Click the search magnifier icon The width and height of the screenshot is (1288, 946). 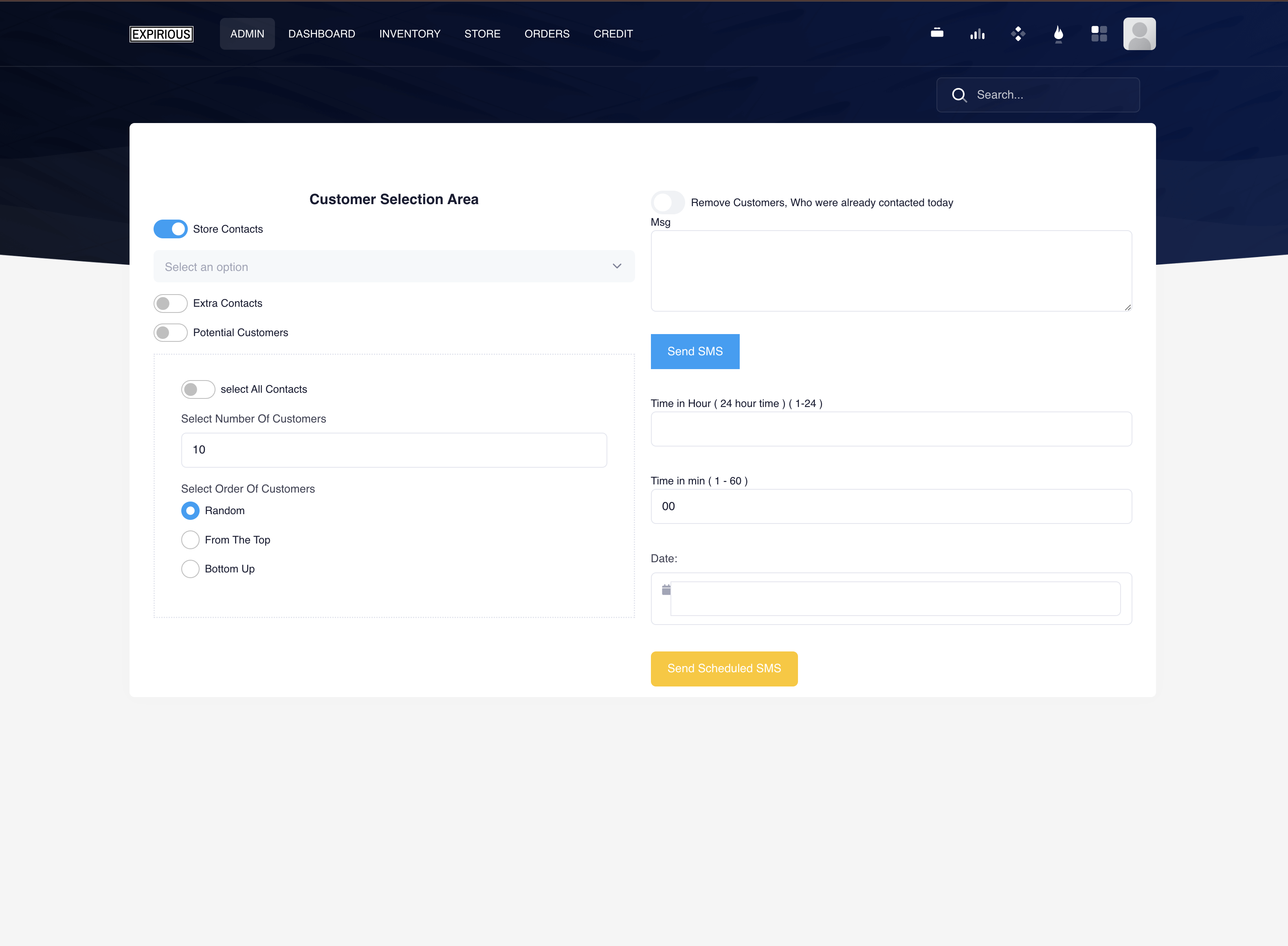[x=959, y=95]
